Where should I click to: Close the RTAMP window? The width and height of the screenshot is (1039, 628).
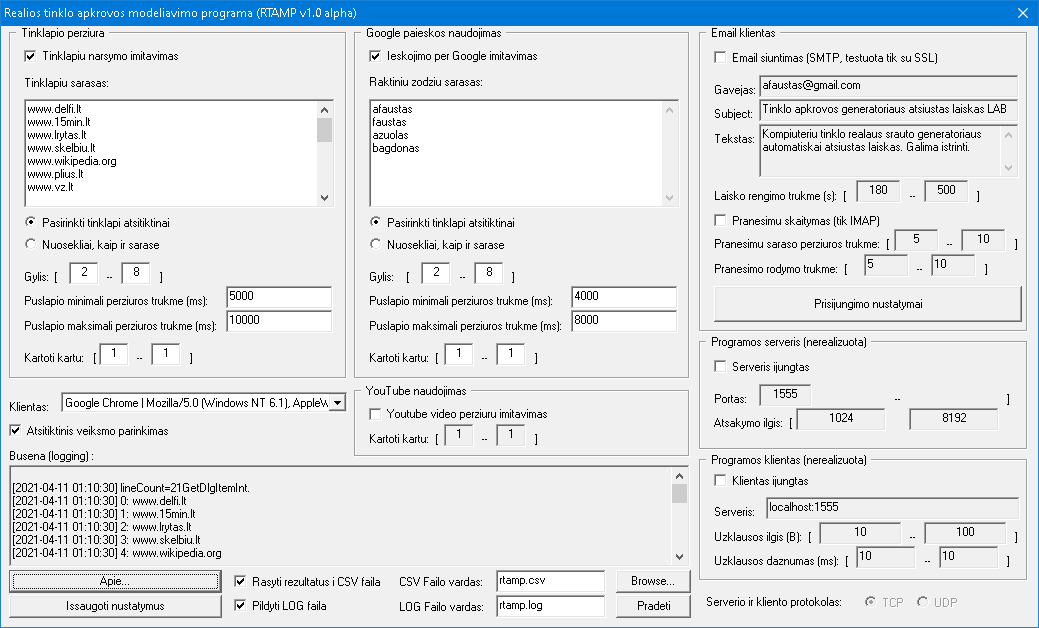coord(1022,13)
